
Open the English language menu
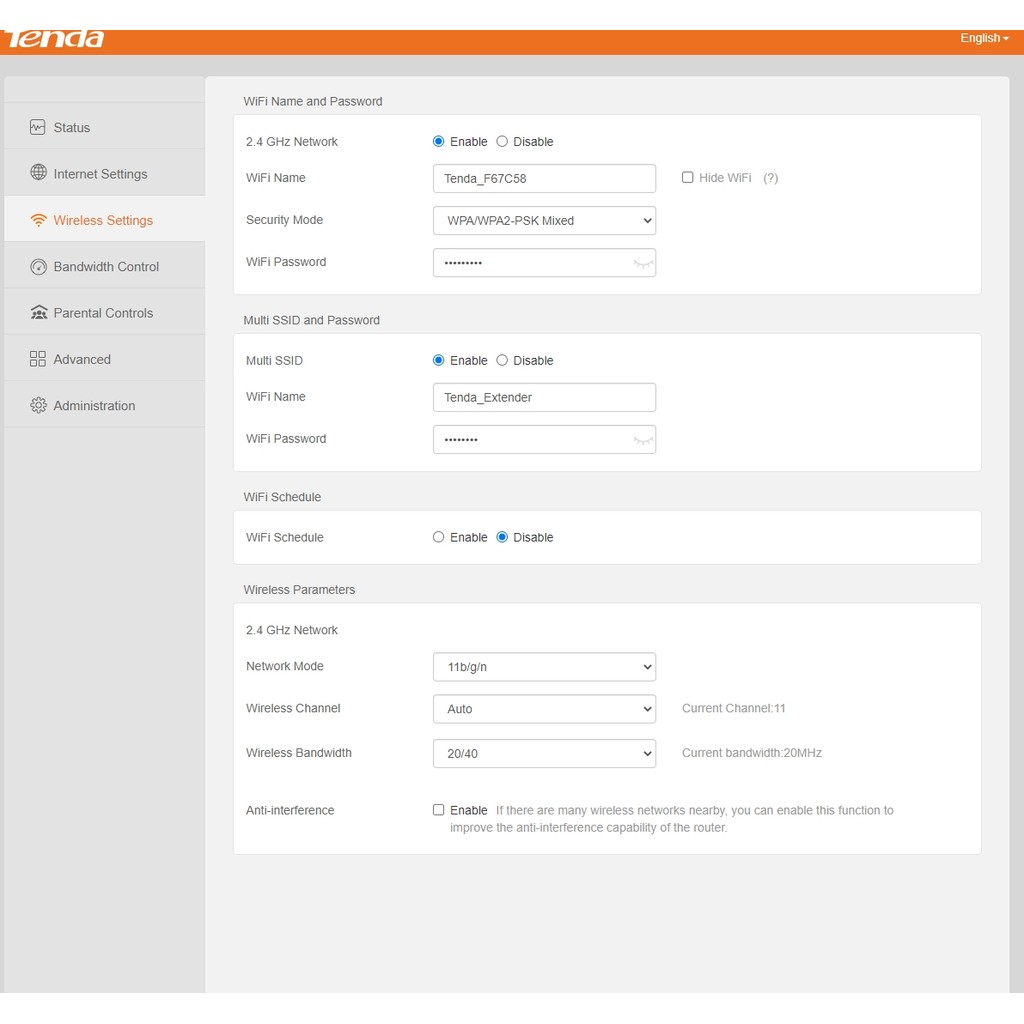[x=984, y=38]
